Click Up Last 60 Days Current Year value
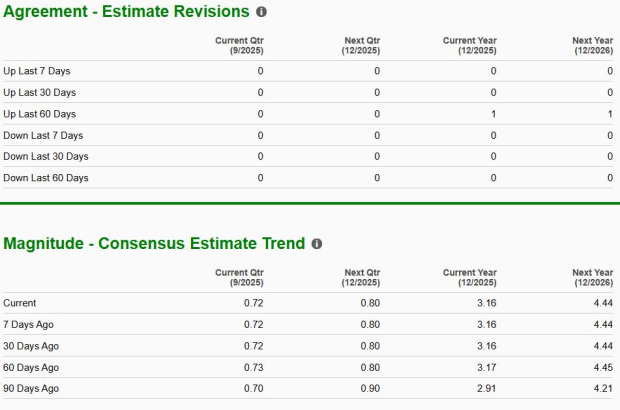620x410 pixels. (493, 114)
